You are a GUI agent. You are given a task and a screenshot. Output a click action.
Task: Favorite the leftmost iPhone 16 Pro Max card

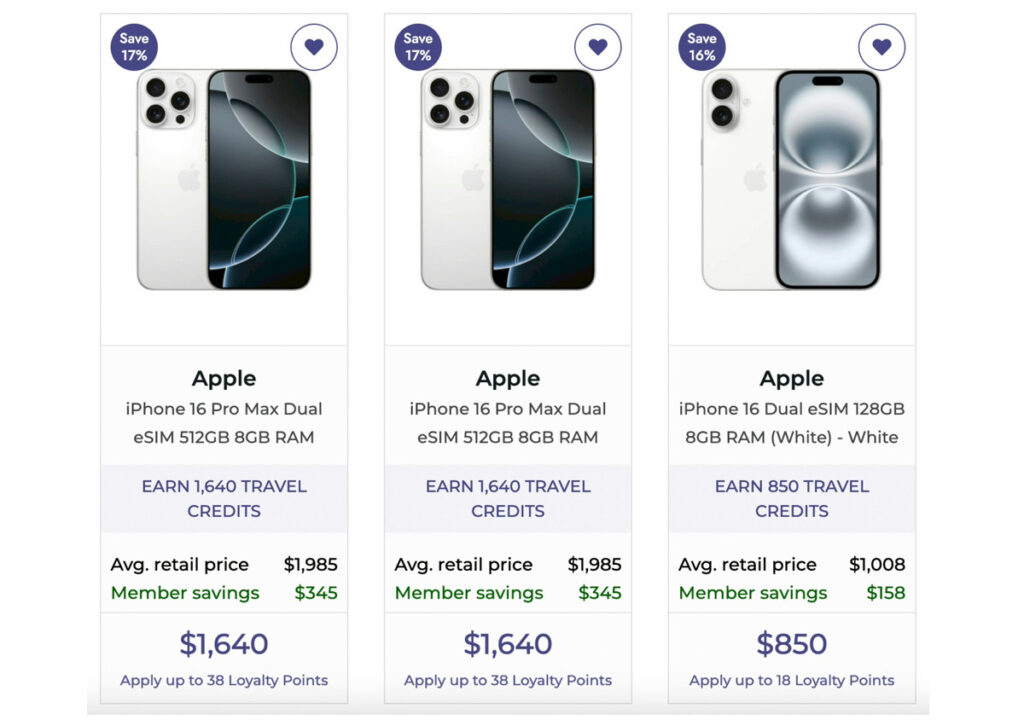(x=314, y=47)
